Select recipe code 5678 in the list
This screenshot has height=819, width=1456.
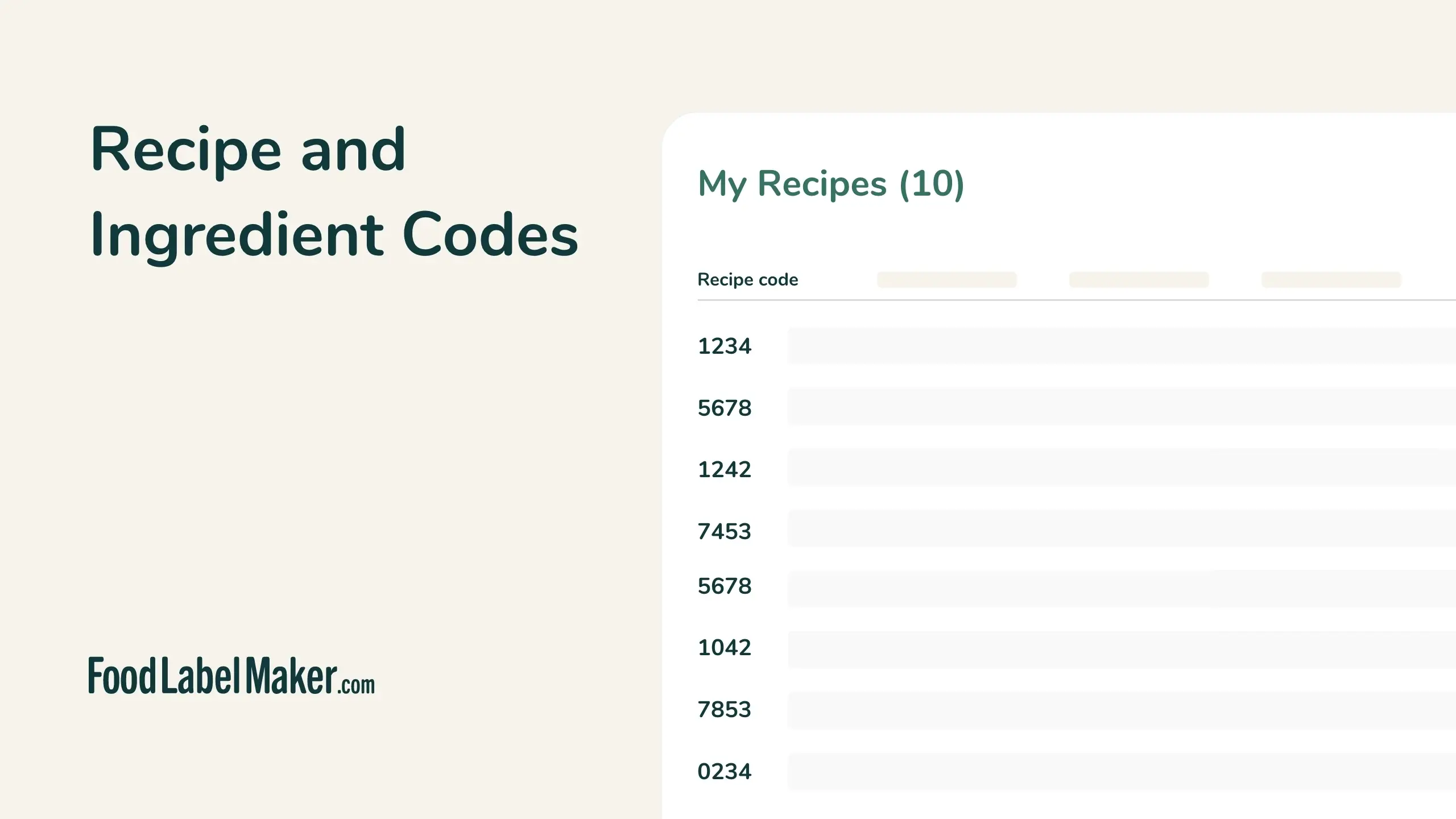(725, 407)
